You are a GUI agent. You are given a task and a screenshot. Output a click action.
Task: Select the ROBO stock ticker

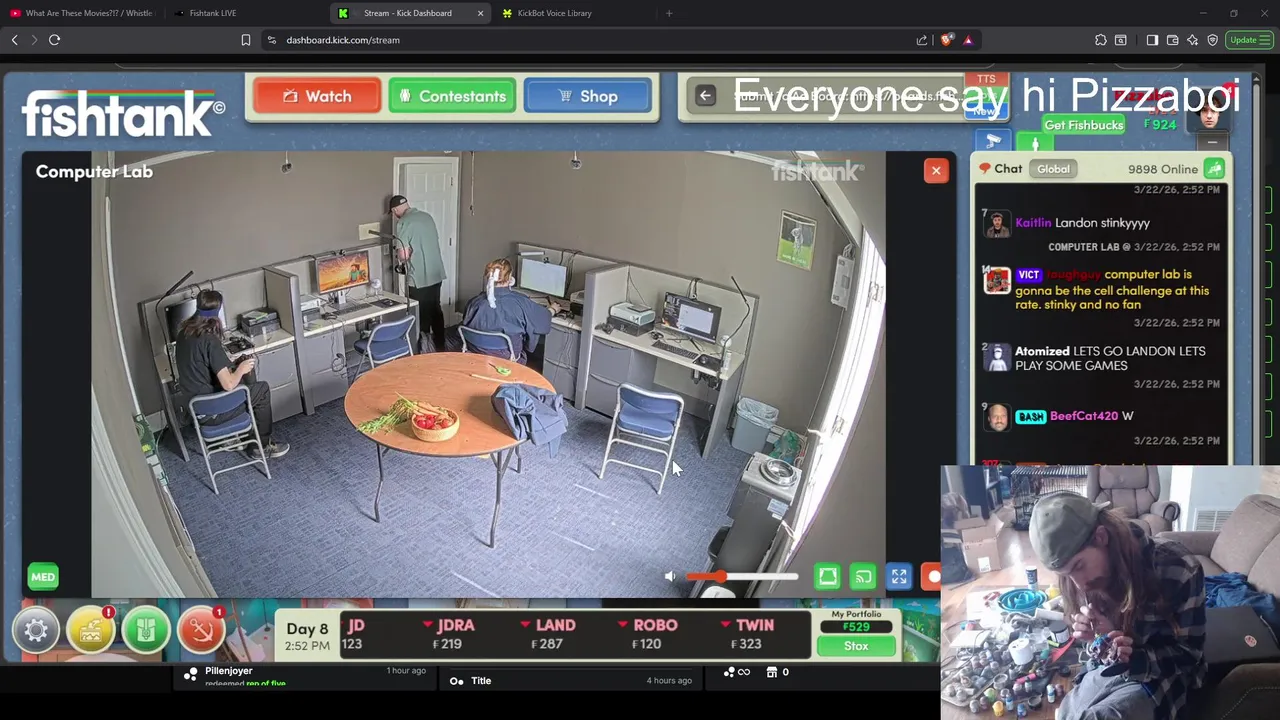click(x=648, y=634)
